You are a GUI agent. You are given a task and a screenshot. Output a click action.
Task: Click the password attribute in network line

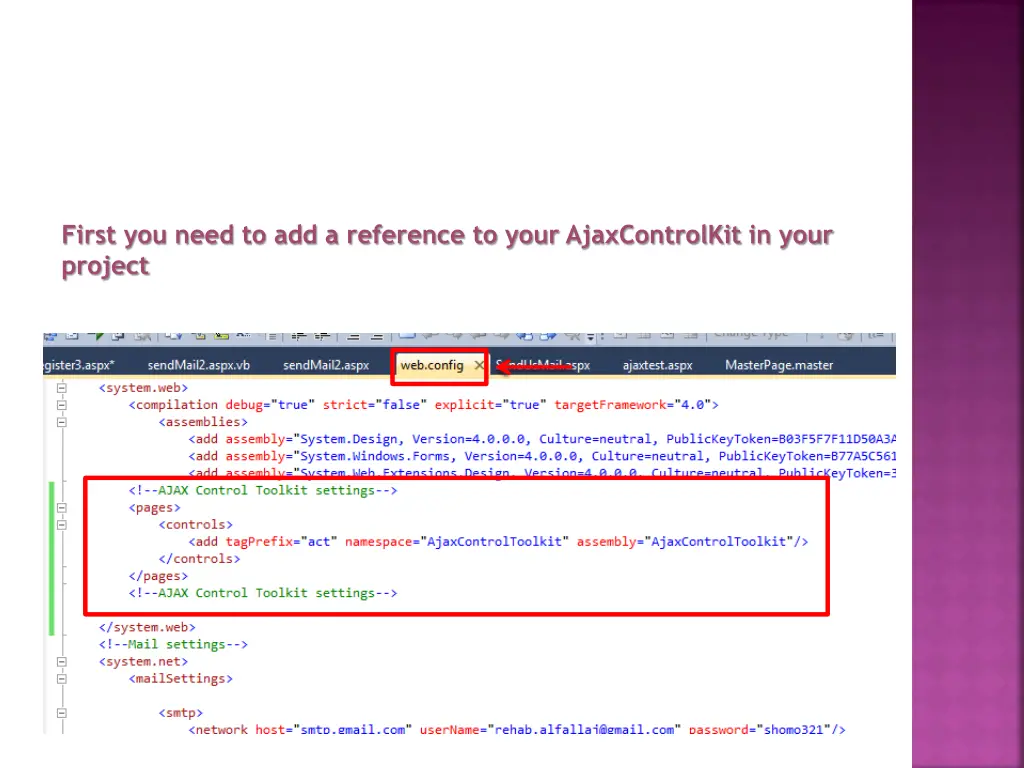point(760,729)
